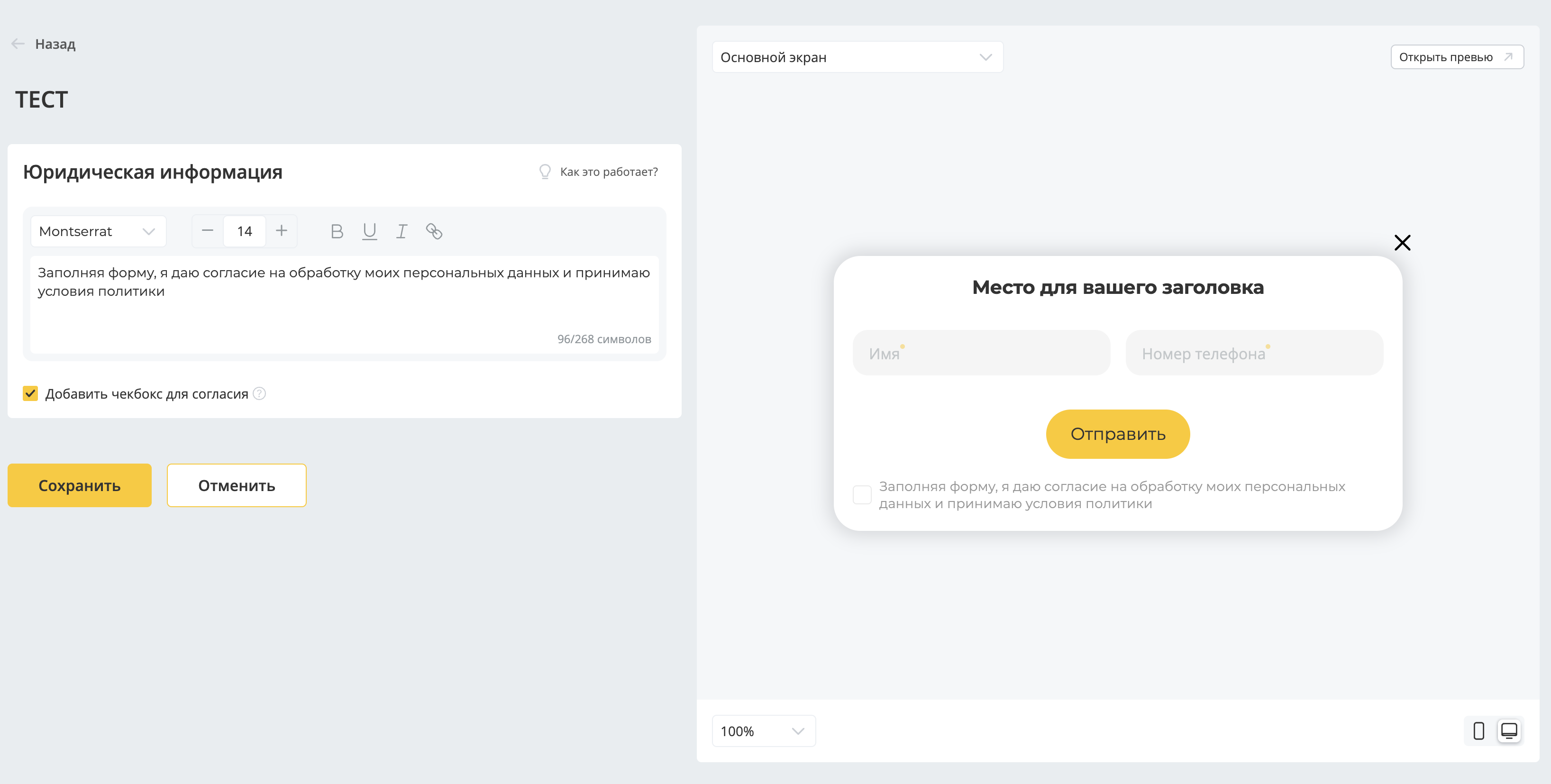
Task: Click the consent text in the preview form
Action: tap(1112, 495)
